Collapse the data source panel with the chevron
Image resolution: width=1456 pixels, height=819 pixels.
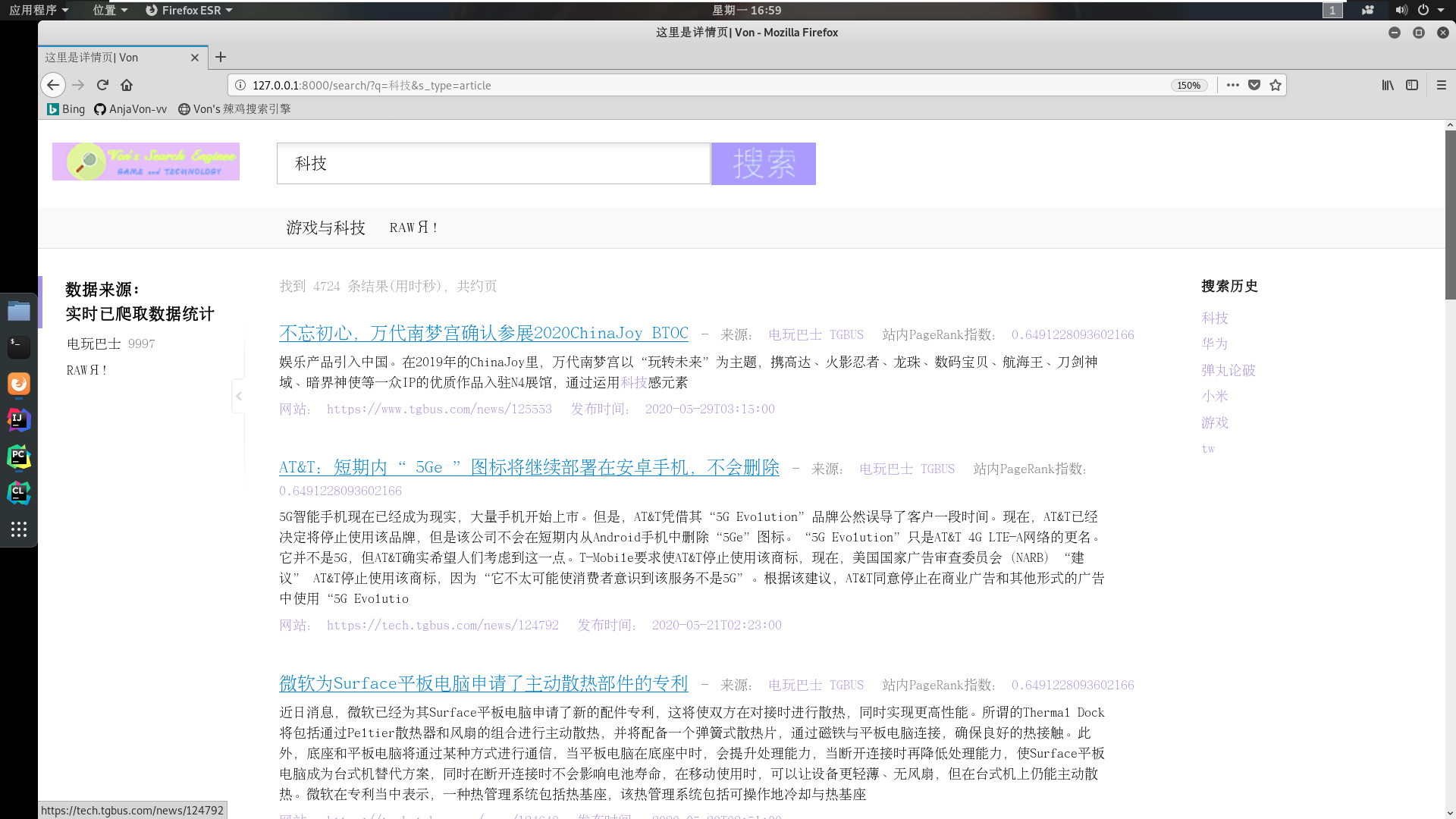tap(238, 396)
